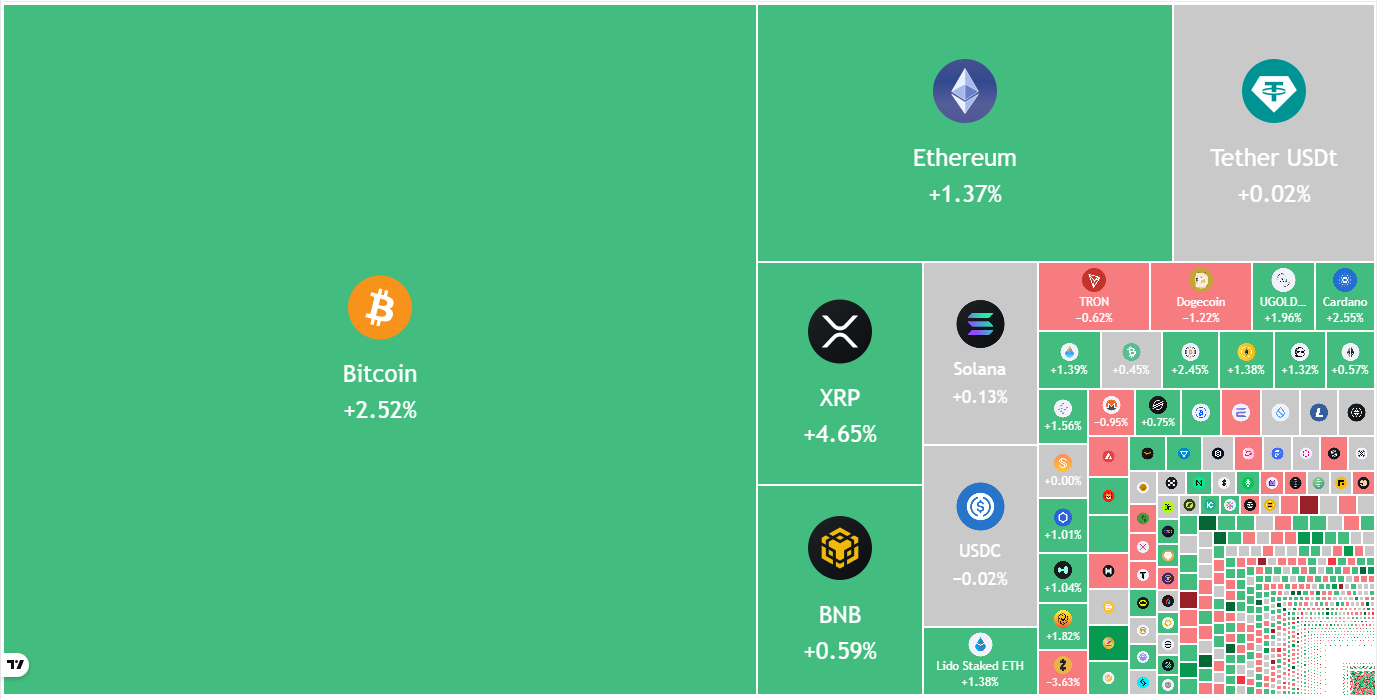This screenshot has height=699, width=1378.
Task: Click the XRP logo icon
Action: [840, 331]
